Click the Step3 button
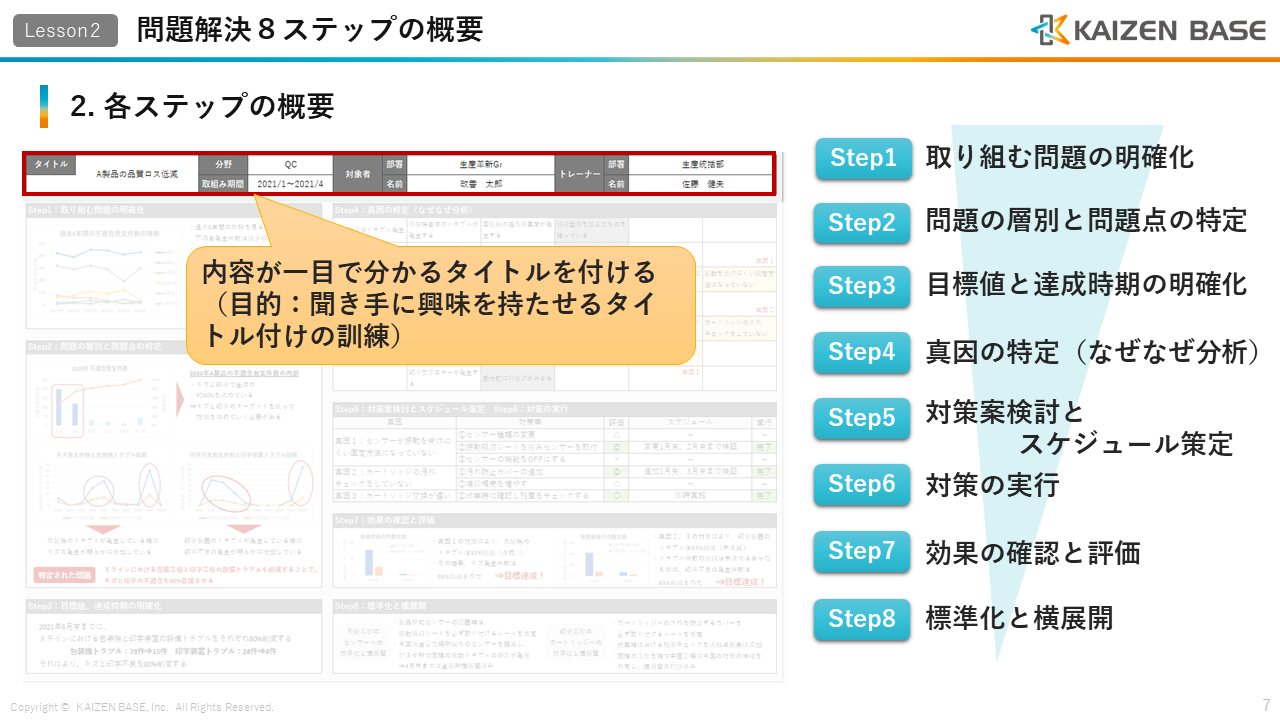 [863, 287]
